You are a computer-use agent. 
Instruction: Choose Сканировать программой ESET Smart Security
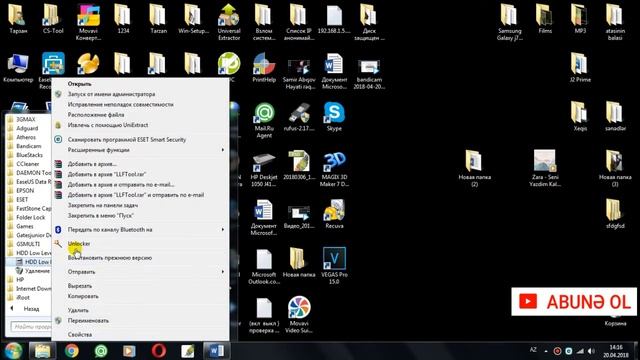[140, 140]
